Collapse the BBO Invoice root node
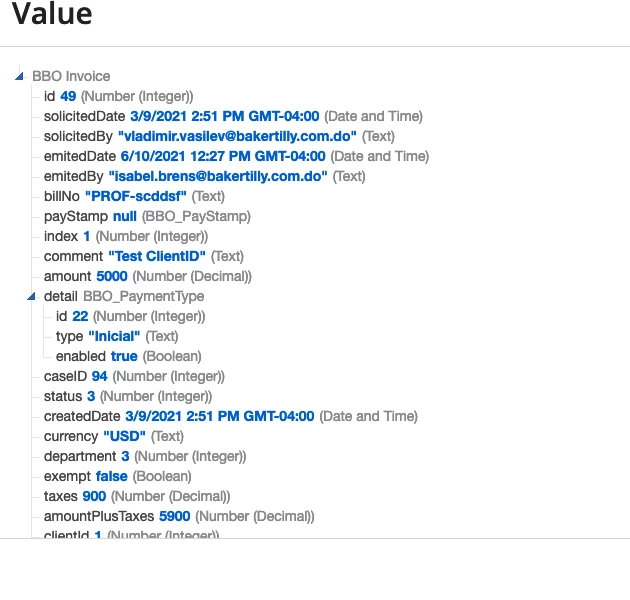This screenshot has width=630, height=600. coord(19,76)
